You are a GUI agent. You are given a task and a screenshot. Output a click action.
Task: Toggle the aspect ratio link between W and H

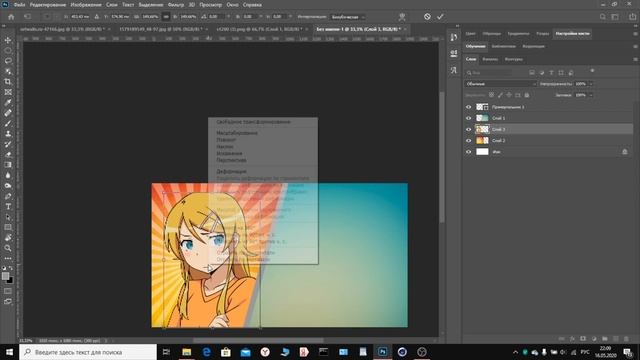coord(166,17)
